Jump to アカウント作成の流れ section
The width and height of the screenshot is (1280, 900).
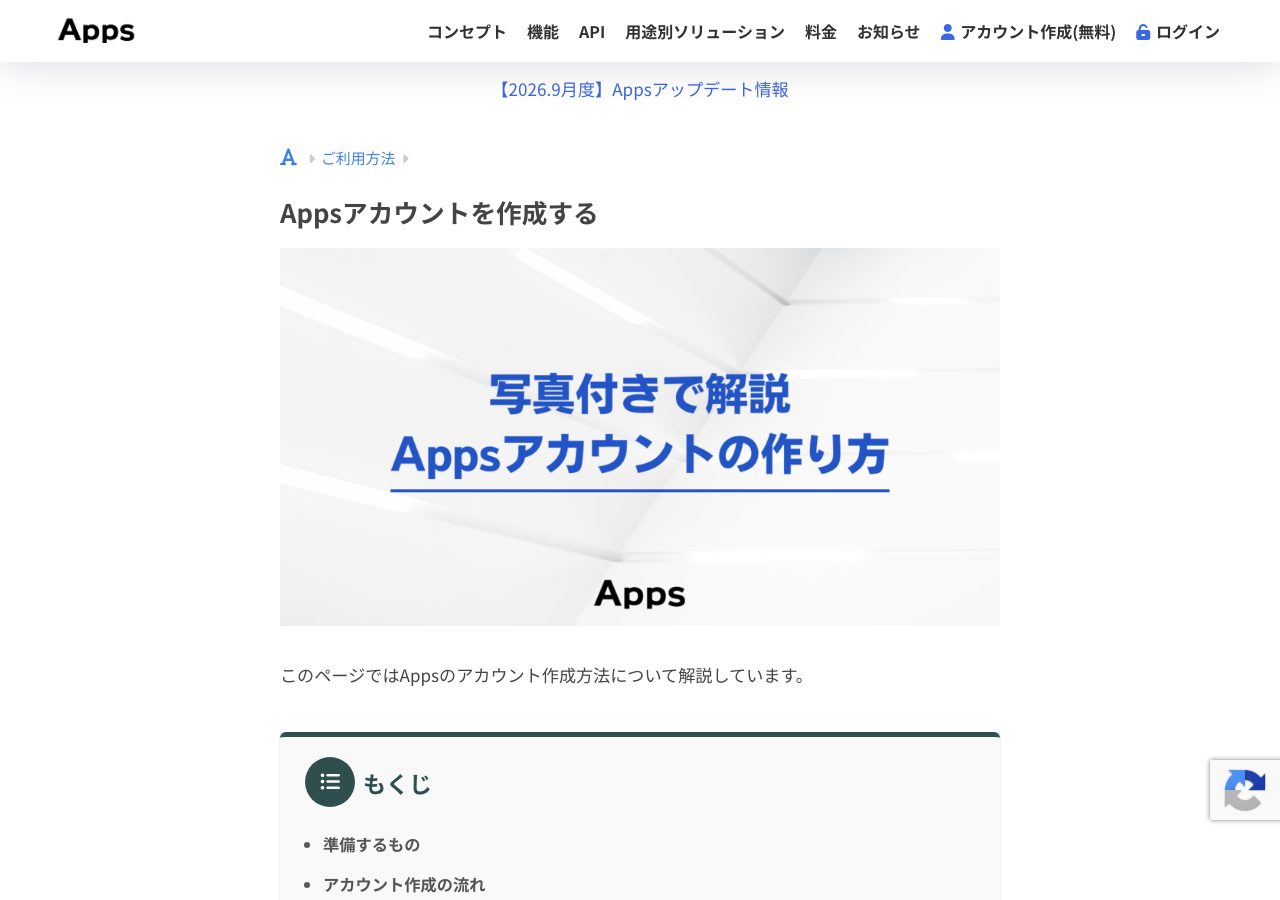click(404, 884)
